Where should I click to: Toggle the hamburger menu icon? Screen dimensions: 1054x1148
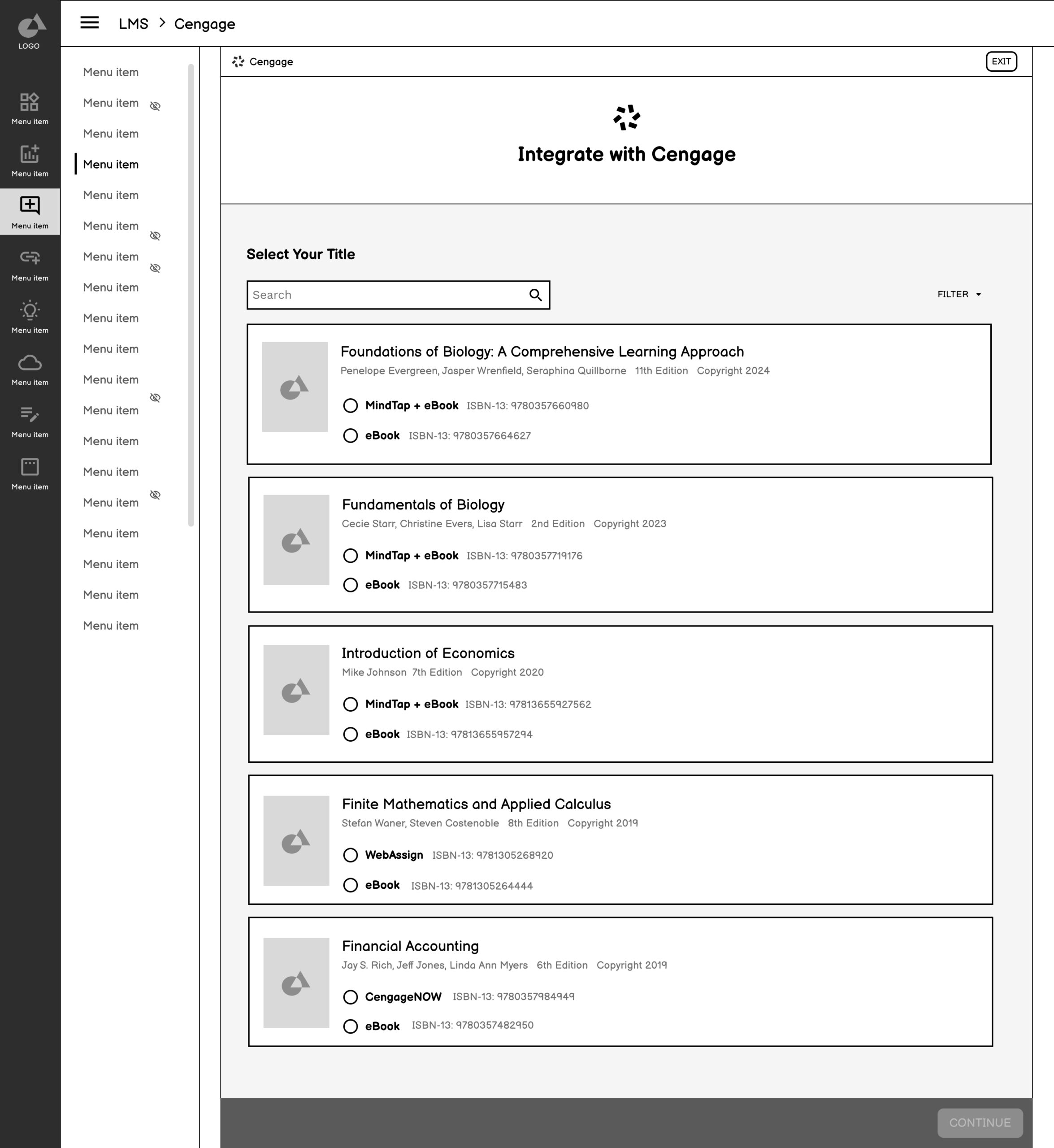click(x=90, y=23)
